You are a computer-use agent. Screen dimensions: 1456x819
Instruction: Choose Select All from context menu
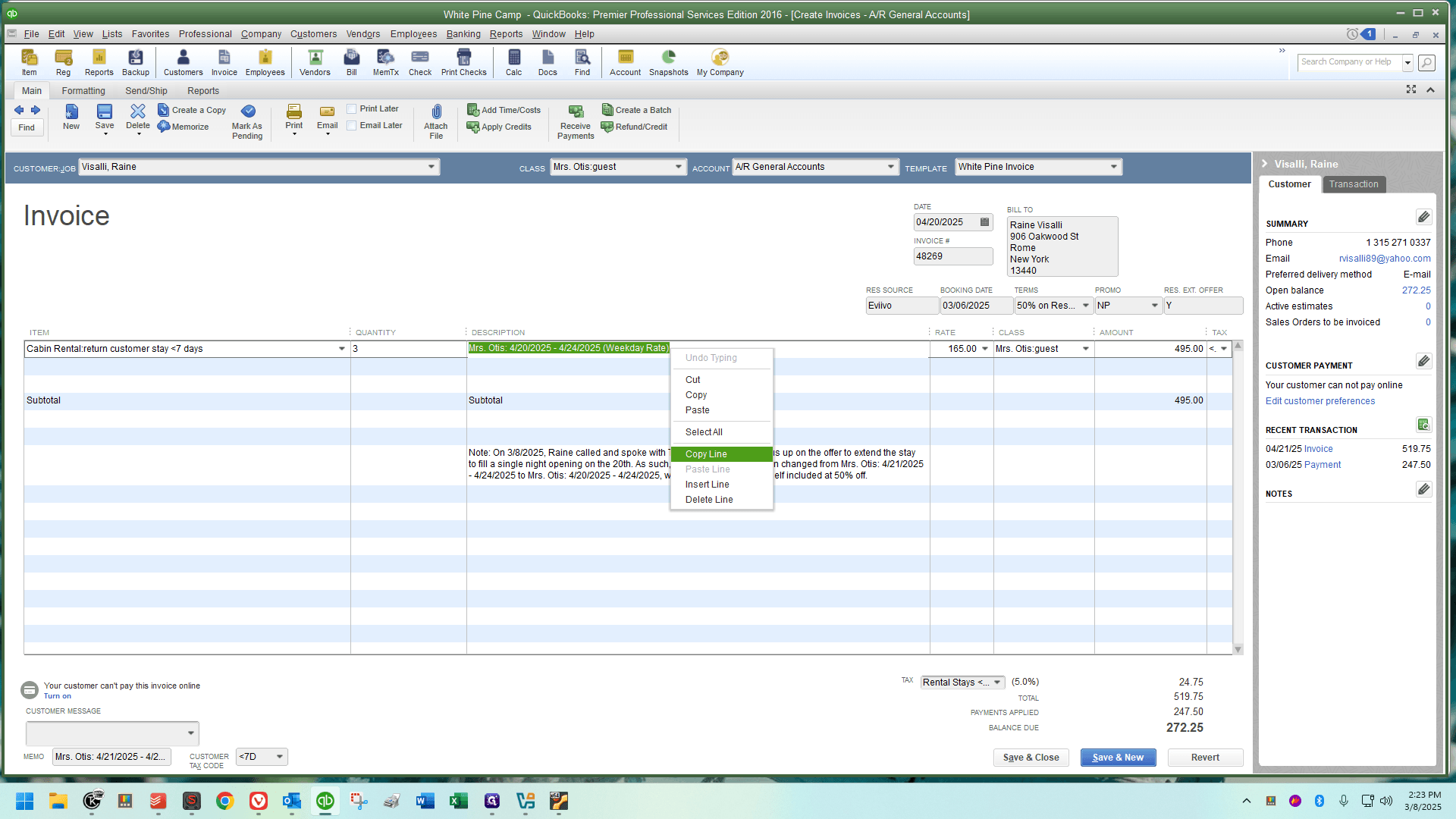click(x=722, y=432)
